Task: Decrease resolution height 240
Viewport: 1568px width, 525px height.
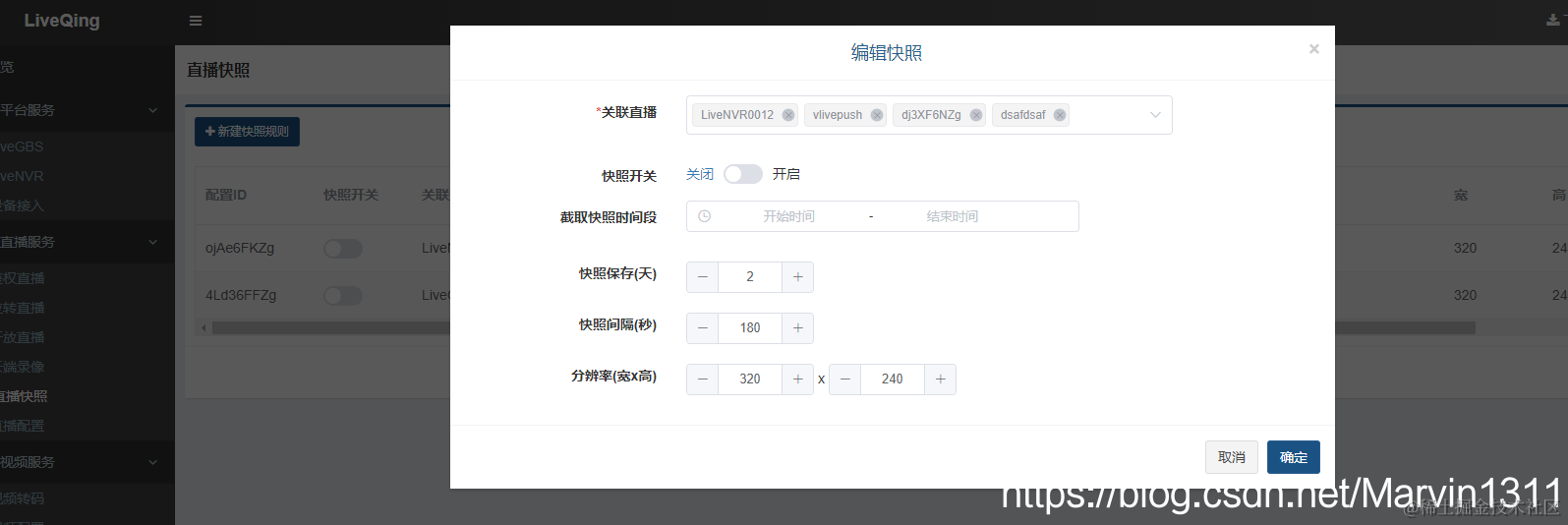Action: tap(844, 379)
